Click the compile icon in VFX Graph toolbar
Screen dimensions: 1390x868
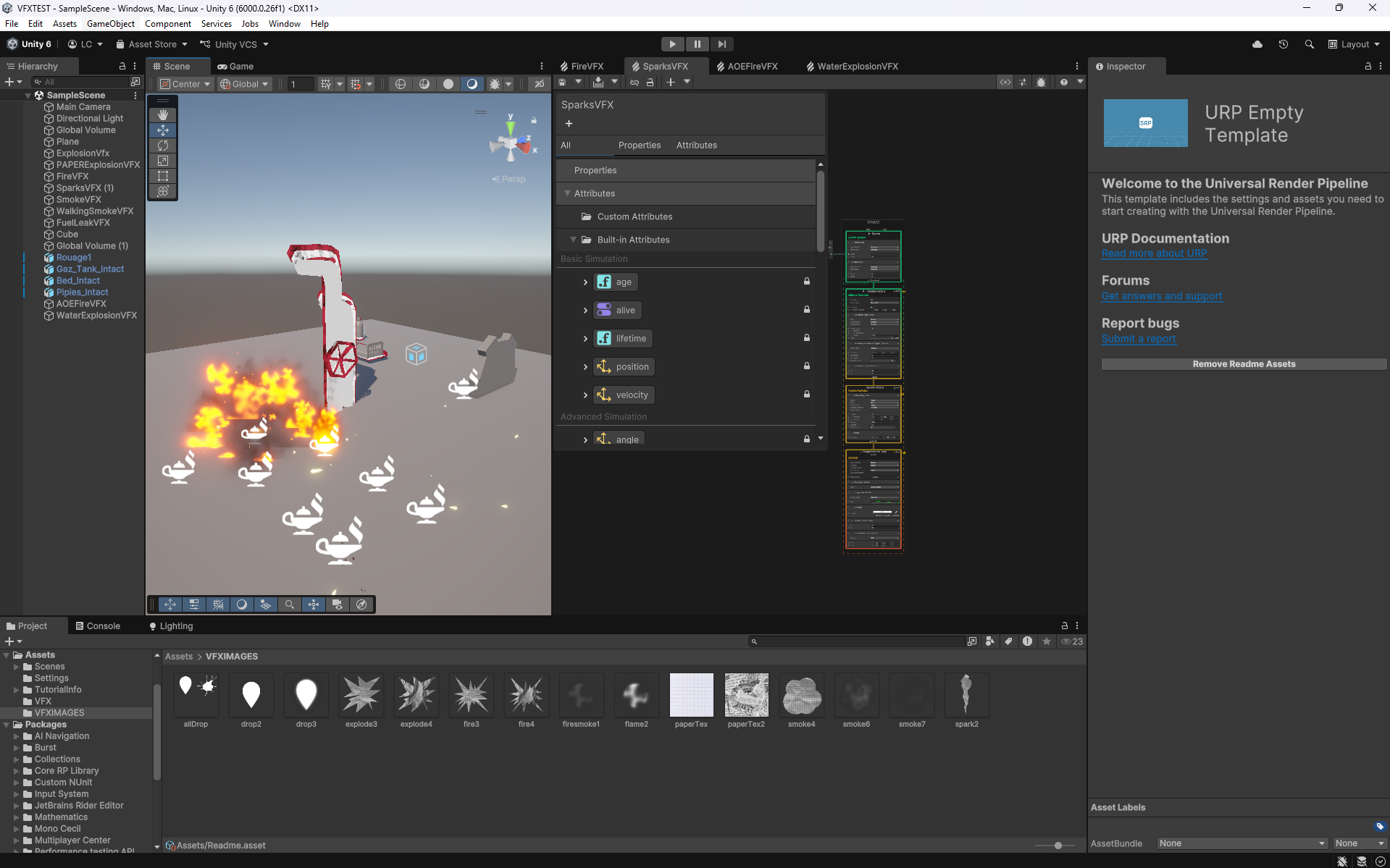598,83
